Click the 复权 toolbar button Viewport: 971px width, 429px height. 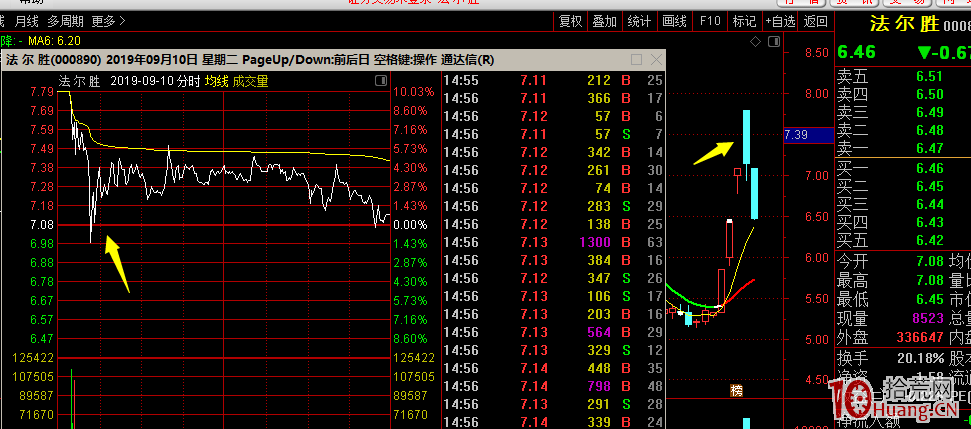tap(570, 21)
